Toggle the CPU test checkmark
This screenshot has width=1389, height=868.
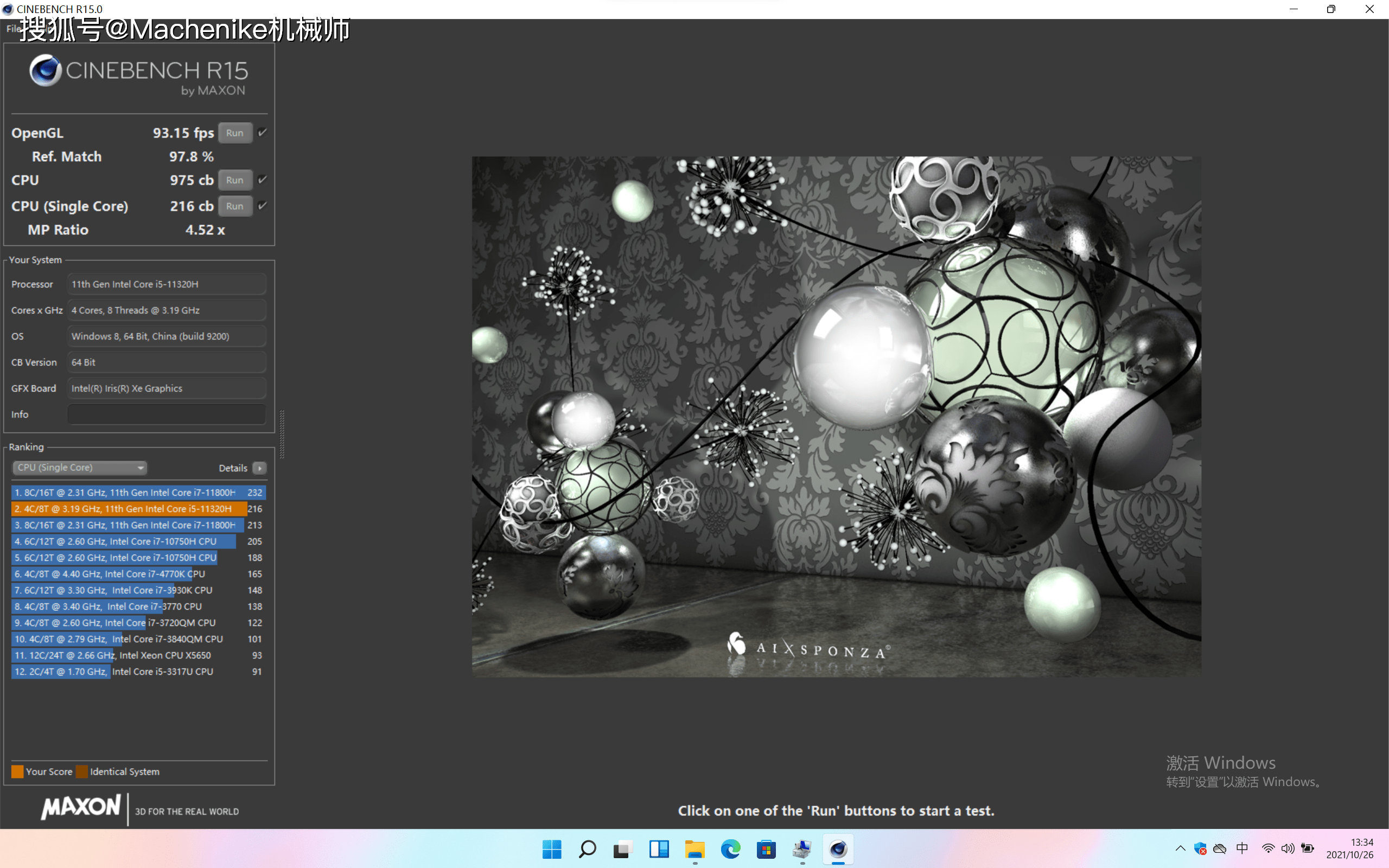click(262, 180)
